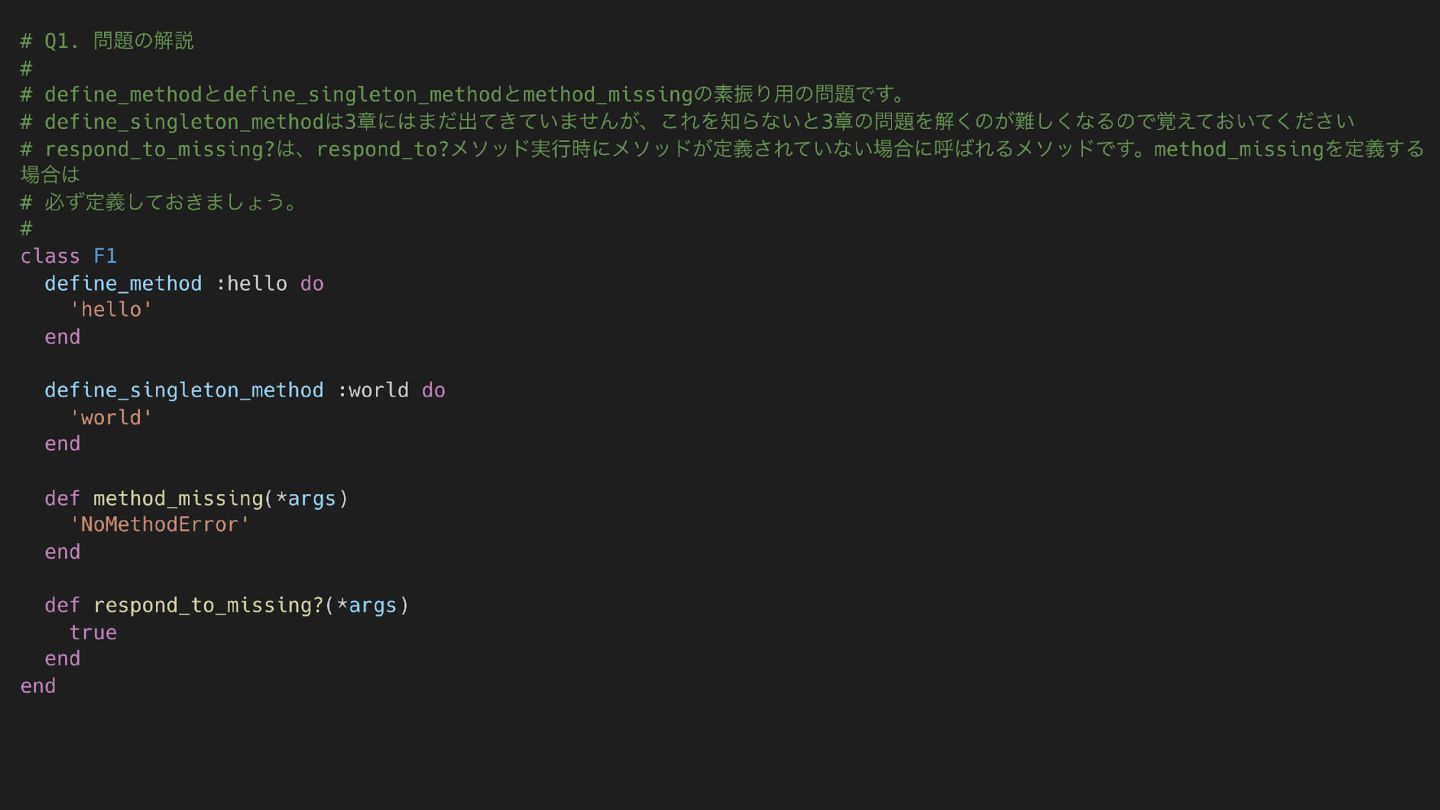This screenshot has height=810, width=1440.
Task: Click define_singleton_method call inside the class body
Action: tap(184, 390)
